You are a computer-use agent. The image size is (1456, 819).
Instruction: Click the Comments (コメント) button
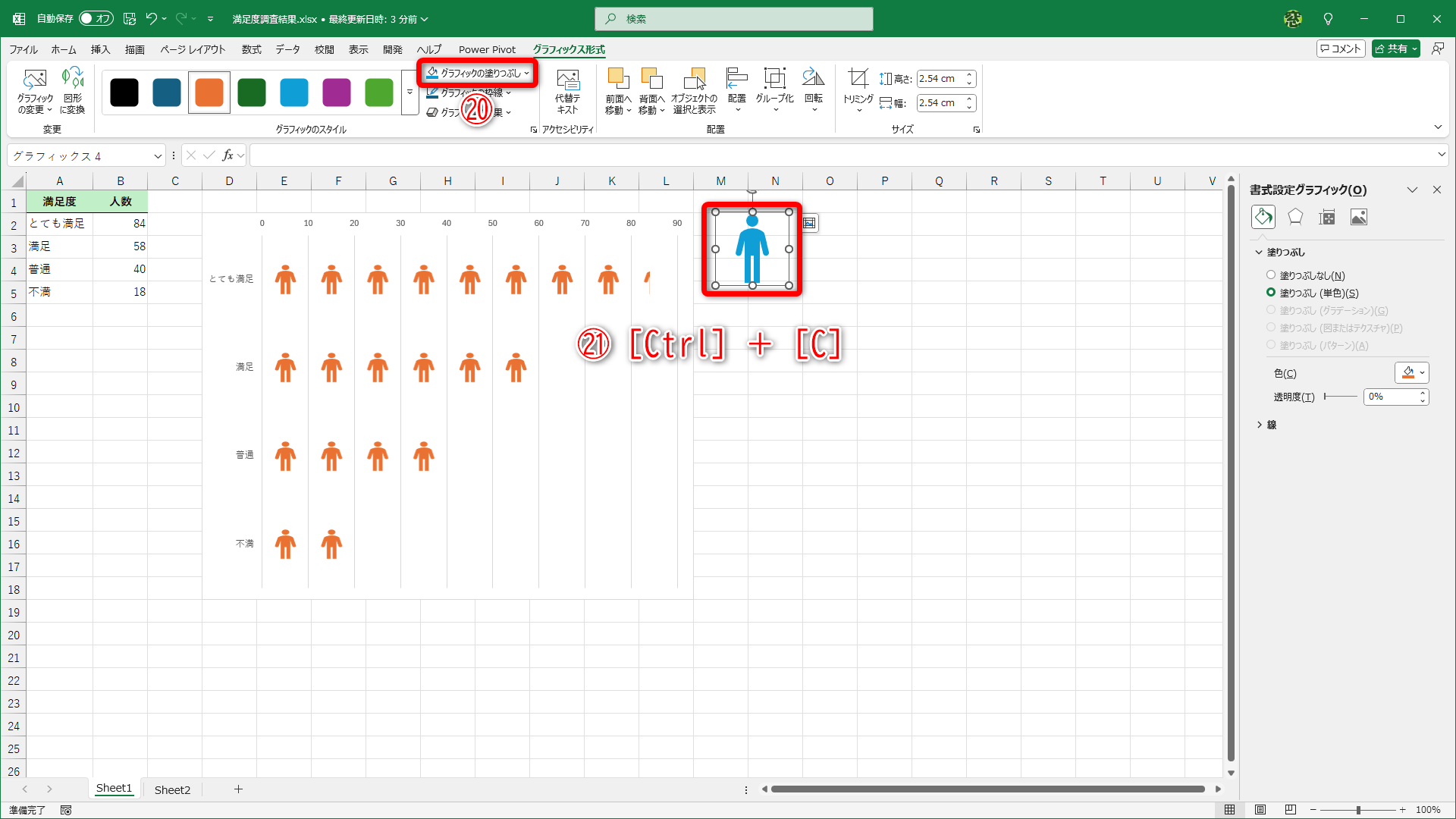1341,49
